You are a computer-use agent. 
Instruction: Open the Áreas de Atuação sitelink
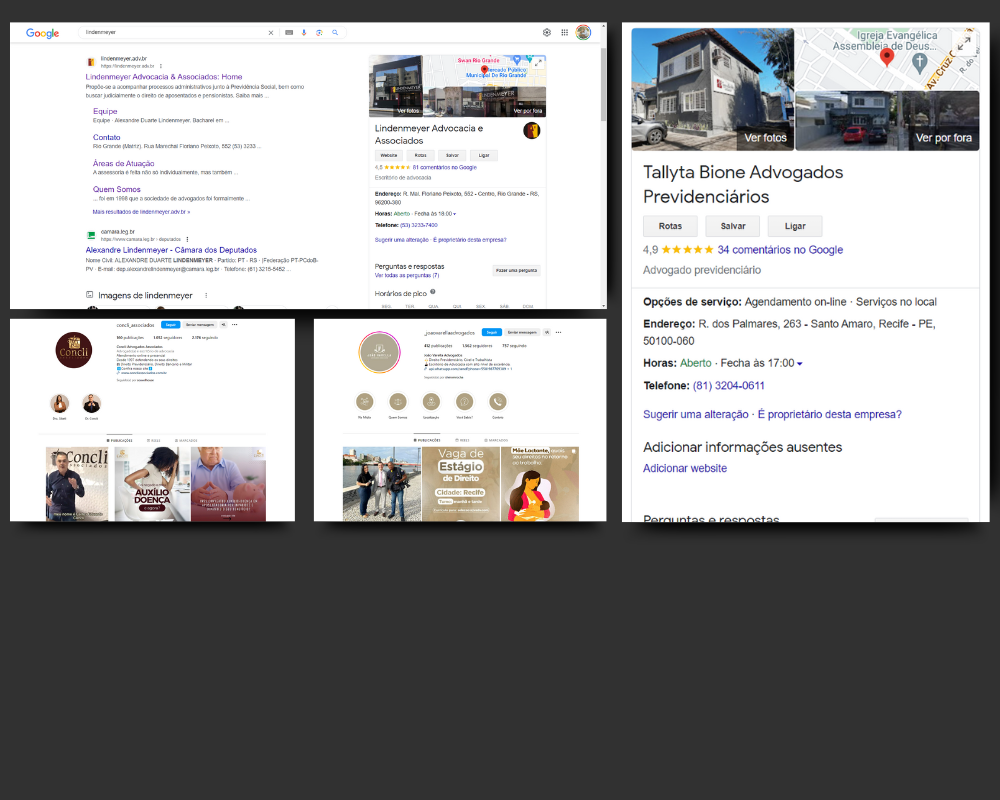pos(124,163)
